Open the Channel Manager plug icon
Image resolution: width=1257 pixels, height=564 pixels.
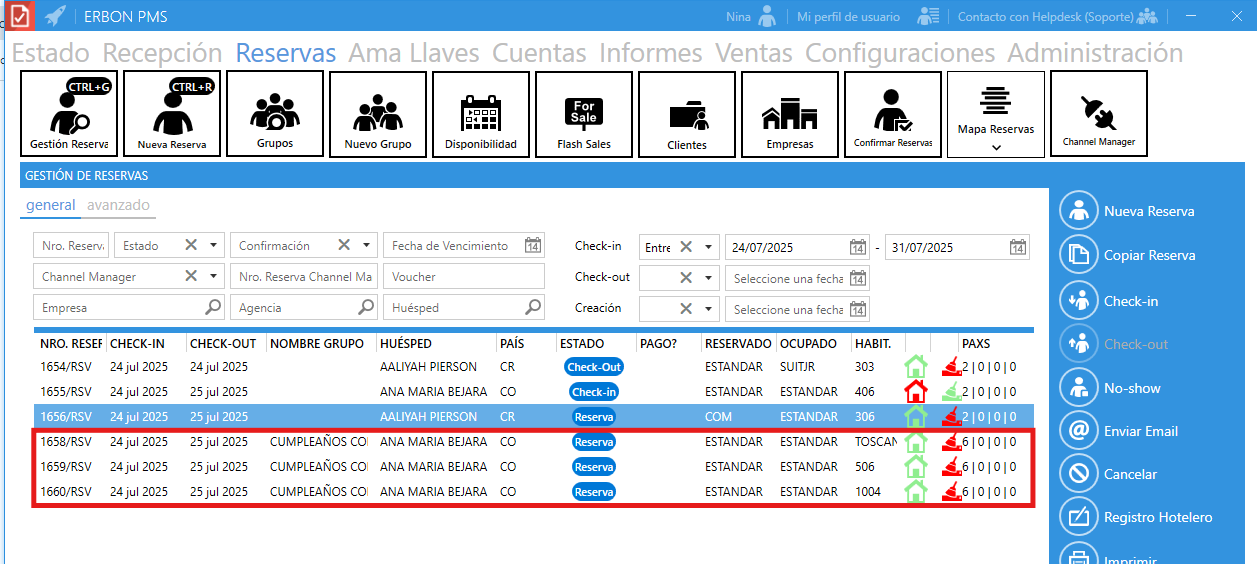1098,114
